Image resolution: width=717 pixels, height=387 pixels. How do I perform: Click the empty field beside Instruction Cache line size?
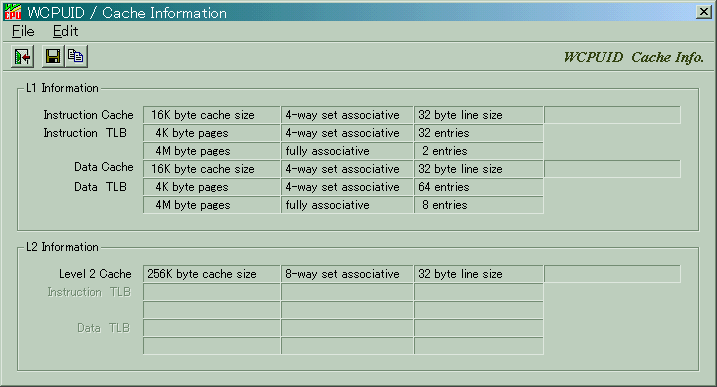coord(612,115)
